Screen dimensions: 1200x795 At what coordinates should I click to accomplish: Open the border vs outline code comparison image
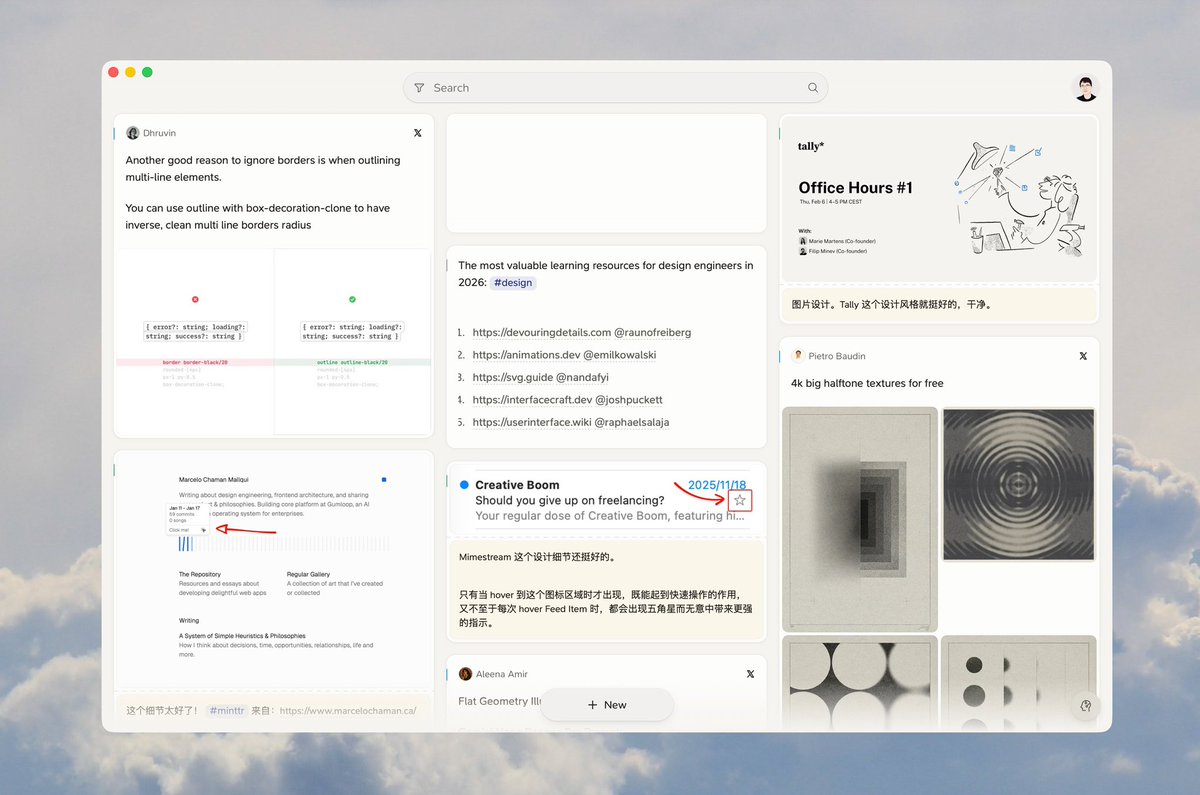[273, 342]
